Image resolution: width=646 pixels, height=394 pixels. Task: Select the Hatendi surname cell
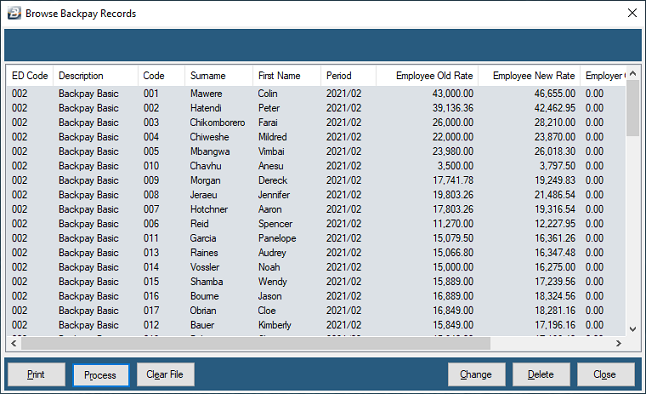[206, 108]
